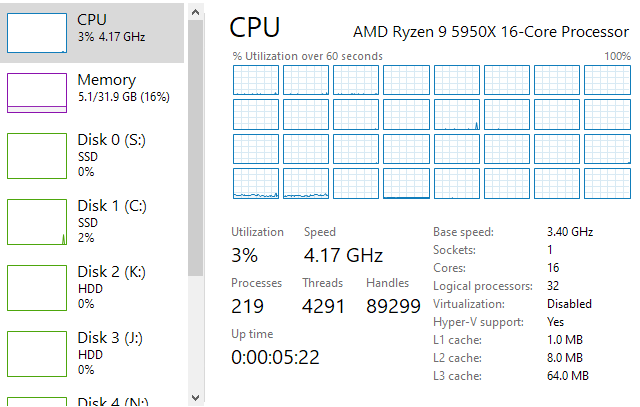Click the Disk 0 (S:) graph thumbnail
Screen dimensions: 640x407
point(36,155)
